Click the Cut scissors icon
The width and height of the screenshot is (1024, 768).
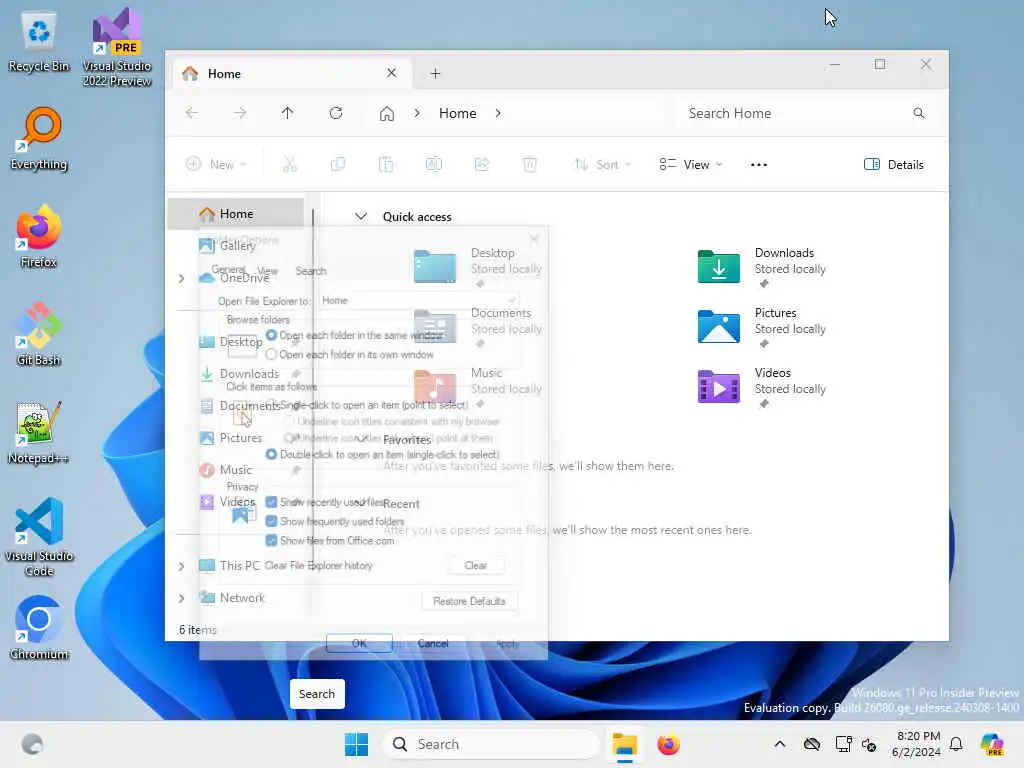(x=290, y=165)
